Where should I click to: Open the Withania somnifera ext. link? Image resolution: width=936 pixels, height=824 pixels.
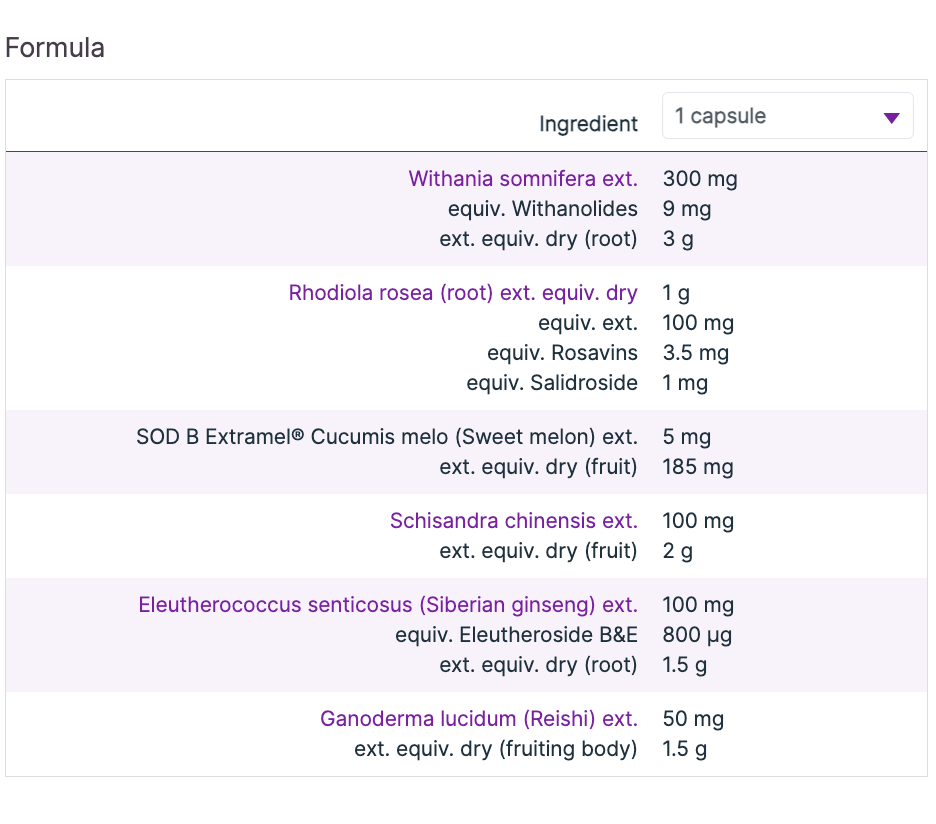pos(522,179)
